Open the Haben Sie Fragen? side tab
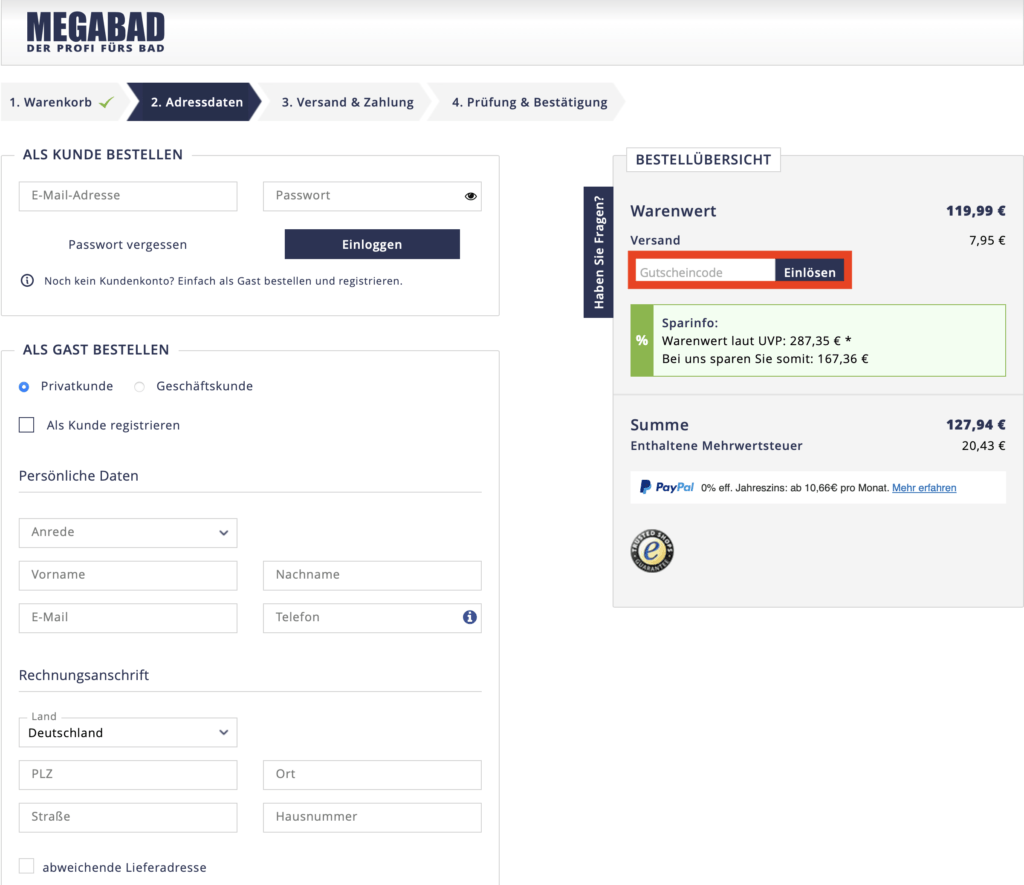 tap(598, 252)
